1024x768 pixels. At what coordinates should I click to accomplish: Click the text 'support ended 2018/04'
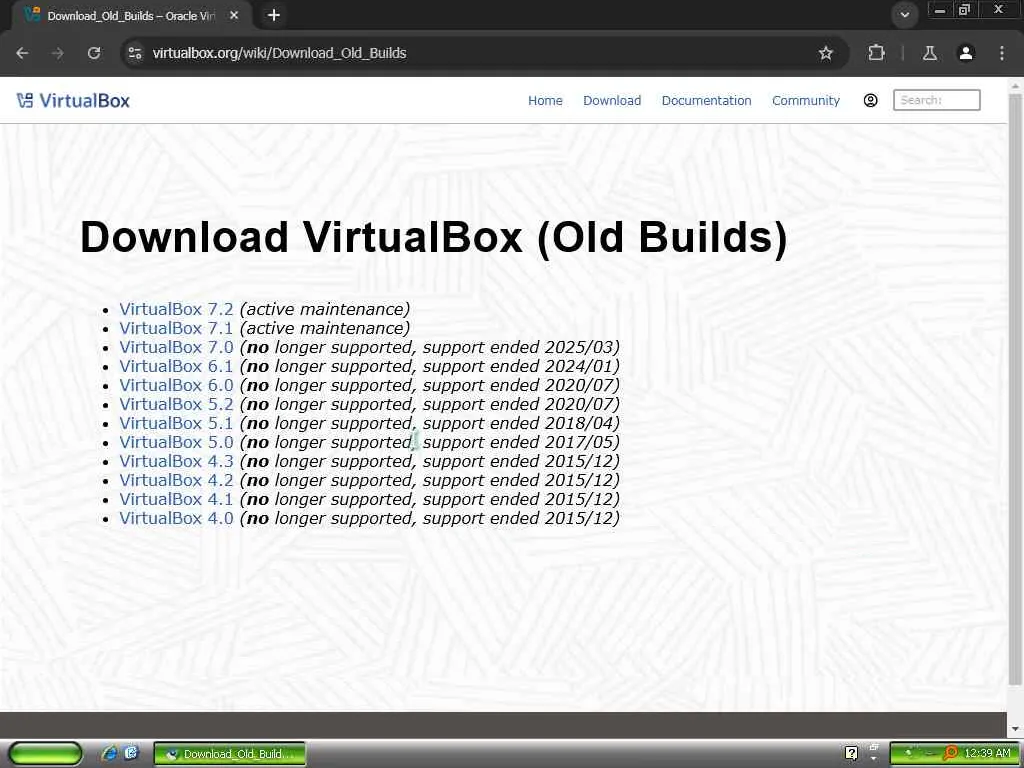click(519, 423)
